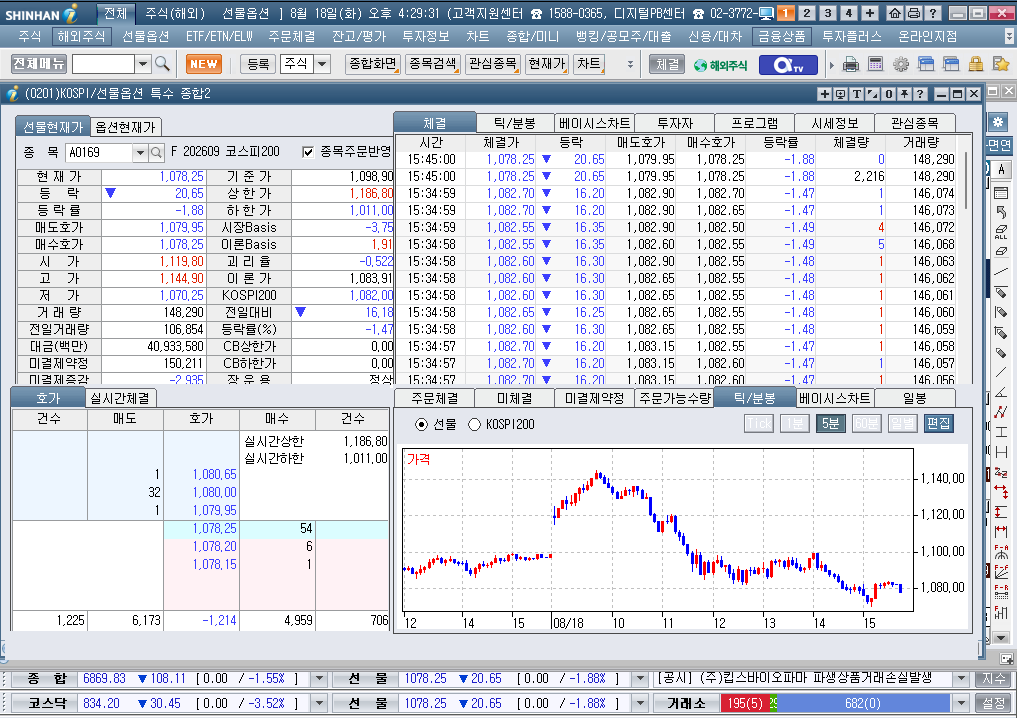This screenshot has height=718, width=1017.
Task: Click the orange NEW icon button
Action: pos(204,64)
